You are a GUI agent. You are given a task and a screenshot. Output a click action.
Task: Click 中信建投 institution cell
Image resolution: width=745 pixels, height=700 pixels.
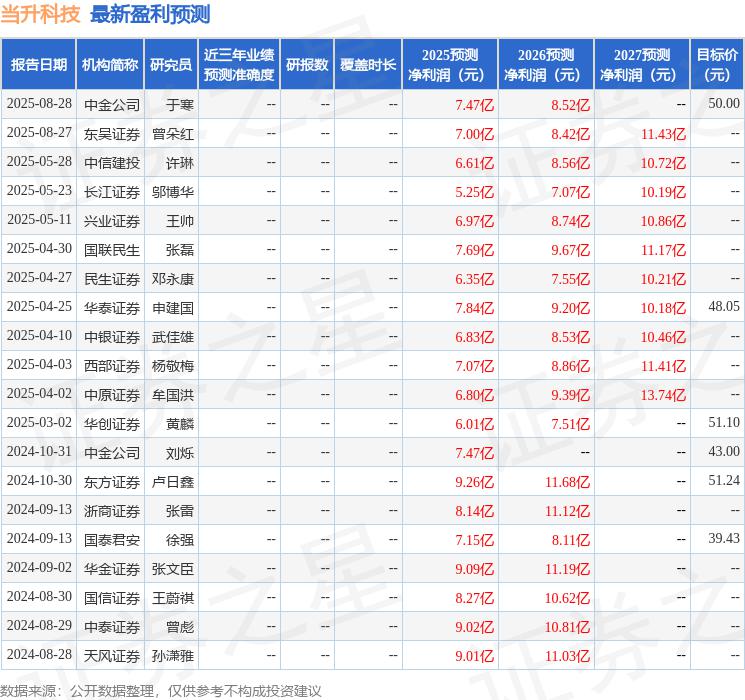pyautogui.click(x=112, y=163)
